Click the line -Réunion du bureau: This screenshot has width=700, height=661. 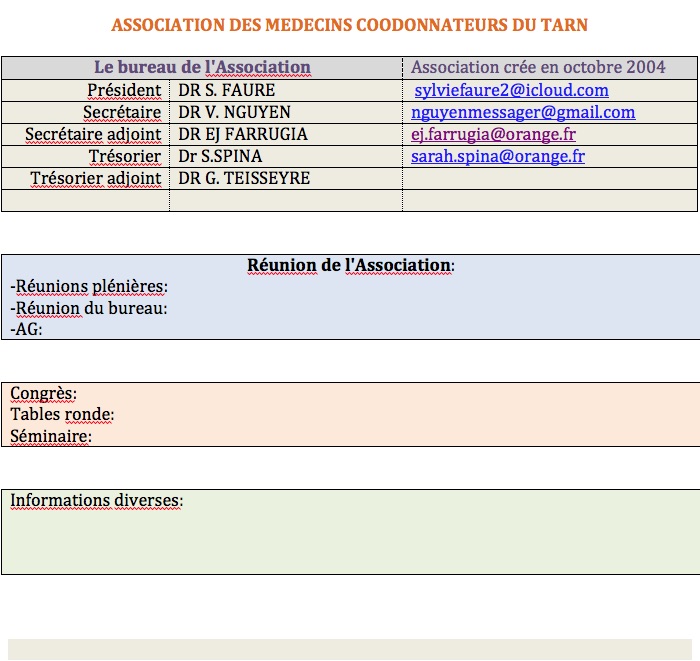point(88,308)
